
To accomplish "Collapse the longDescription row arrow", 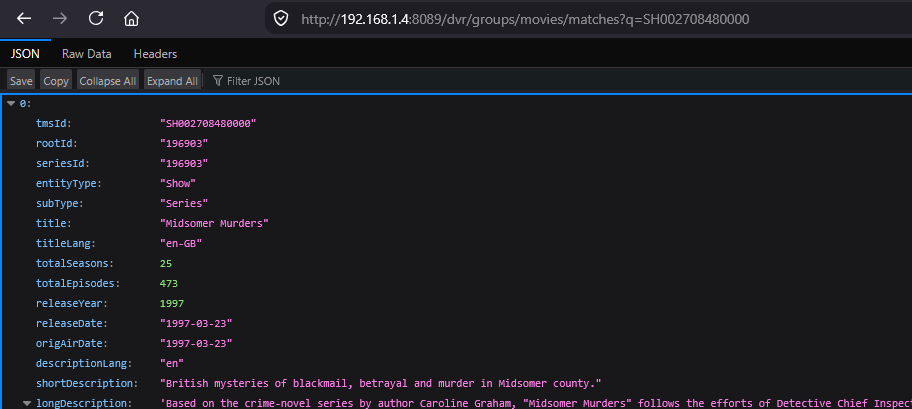I will point(27,403).
